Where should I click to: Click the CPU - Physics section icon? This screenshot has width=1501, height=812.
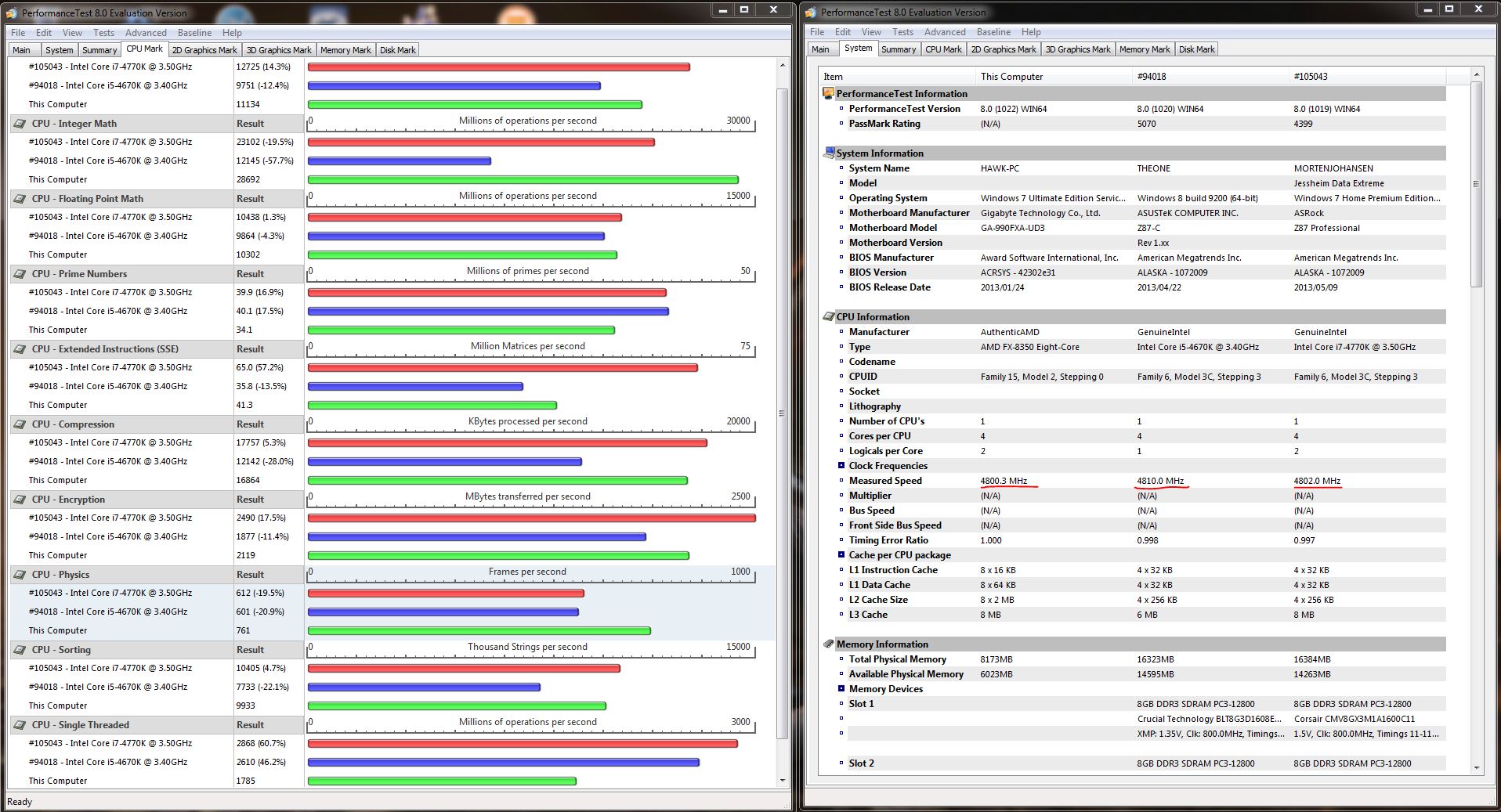20,575
